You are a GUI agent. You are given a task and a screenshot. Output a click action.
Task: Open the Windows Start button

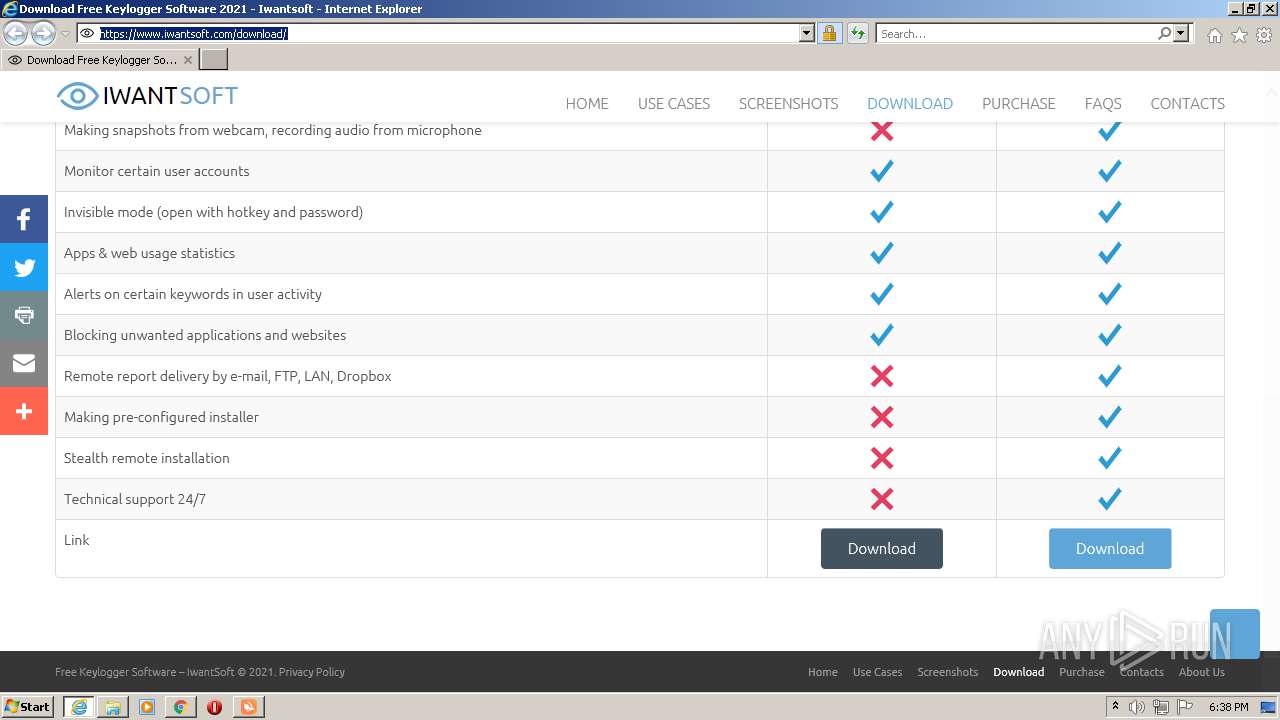[x=28, y=707]
